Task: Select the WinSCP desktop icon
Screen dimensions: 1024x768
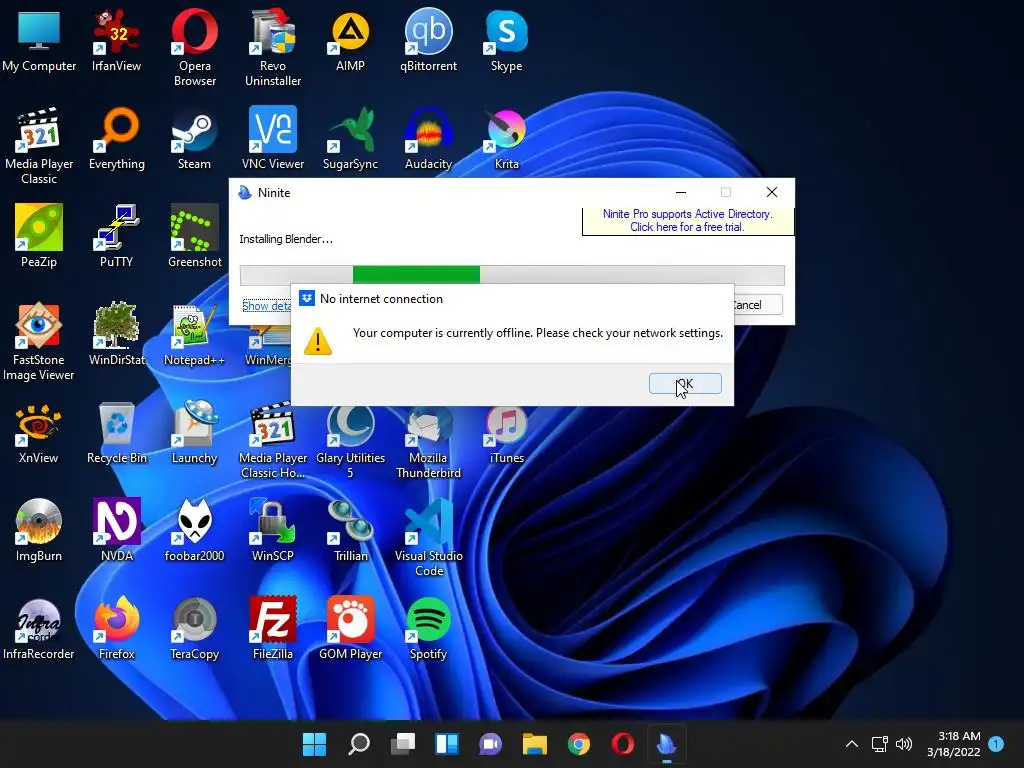Action: [x=273, y=530]
